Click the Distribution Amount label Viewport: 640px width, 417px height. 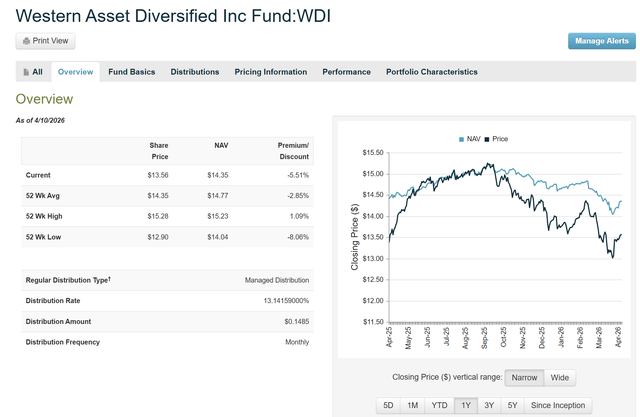pyautogui.click(x=58, y=321)
